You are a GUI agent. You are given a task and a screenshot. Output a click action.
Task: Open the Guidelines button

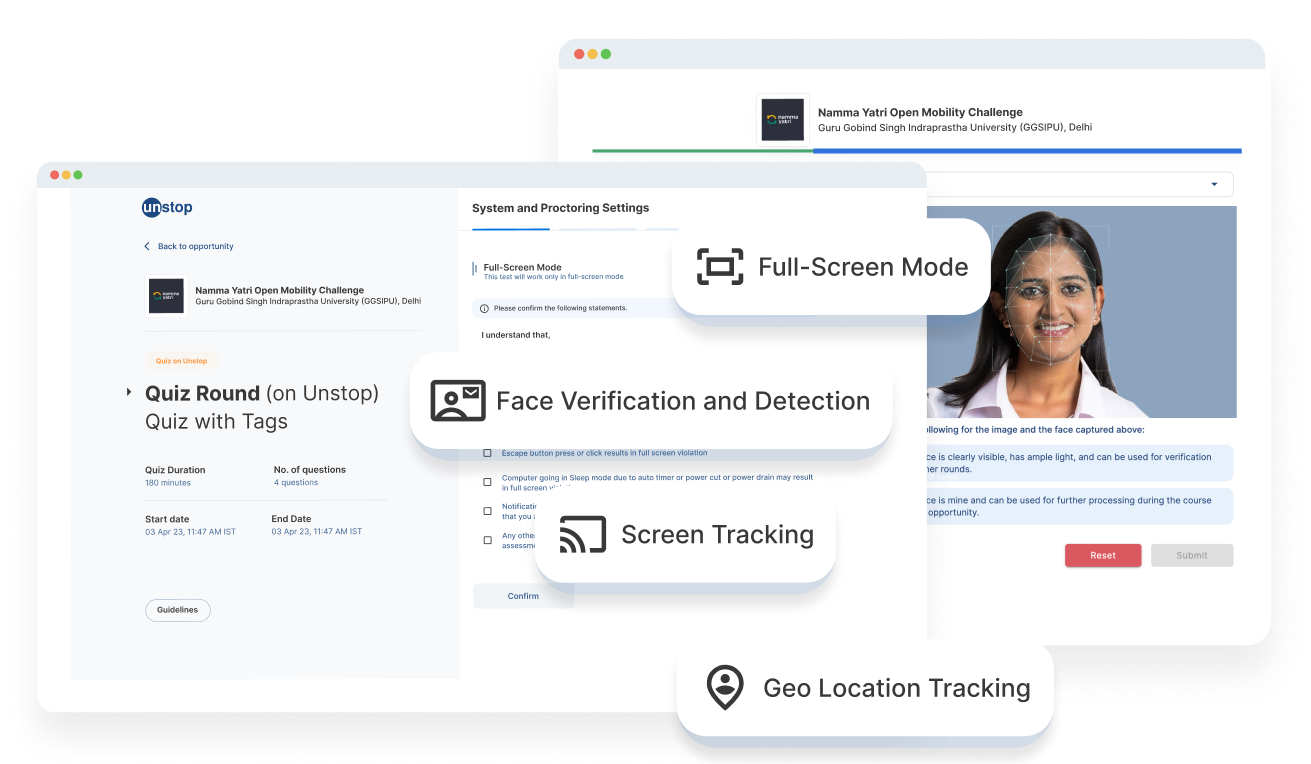178,610
